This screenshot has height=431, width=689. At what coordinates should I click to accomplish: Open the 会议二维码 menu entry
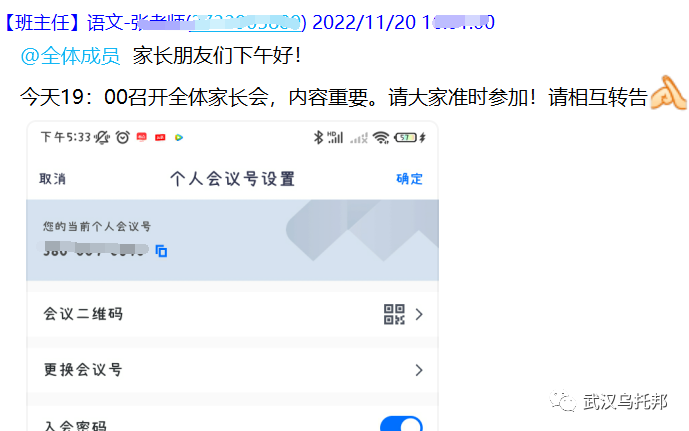[232, 314]
